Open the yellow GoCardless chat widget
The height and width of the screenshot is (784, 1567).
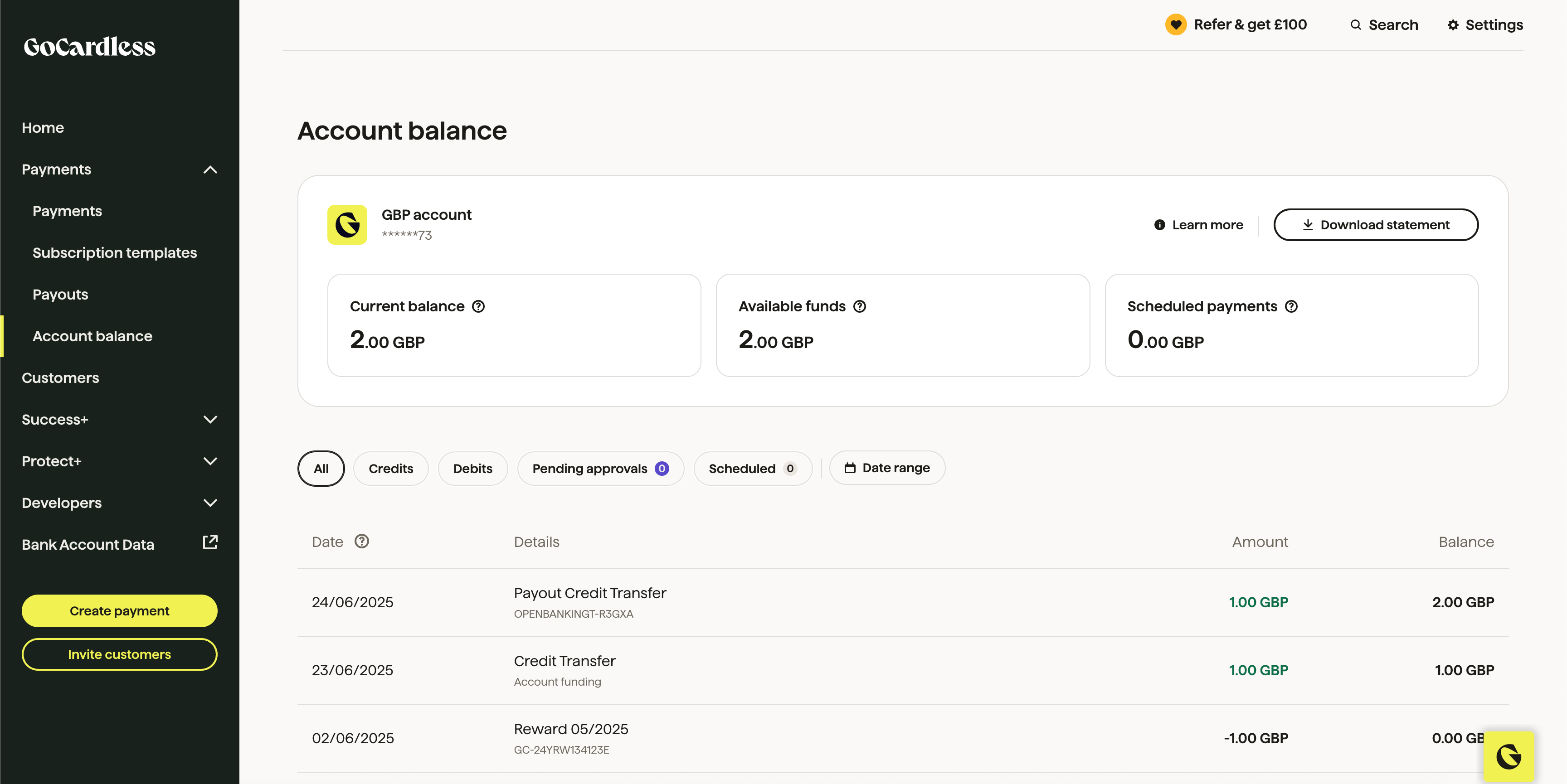click(1509, 756)
